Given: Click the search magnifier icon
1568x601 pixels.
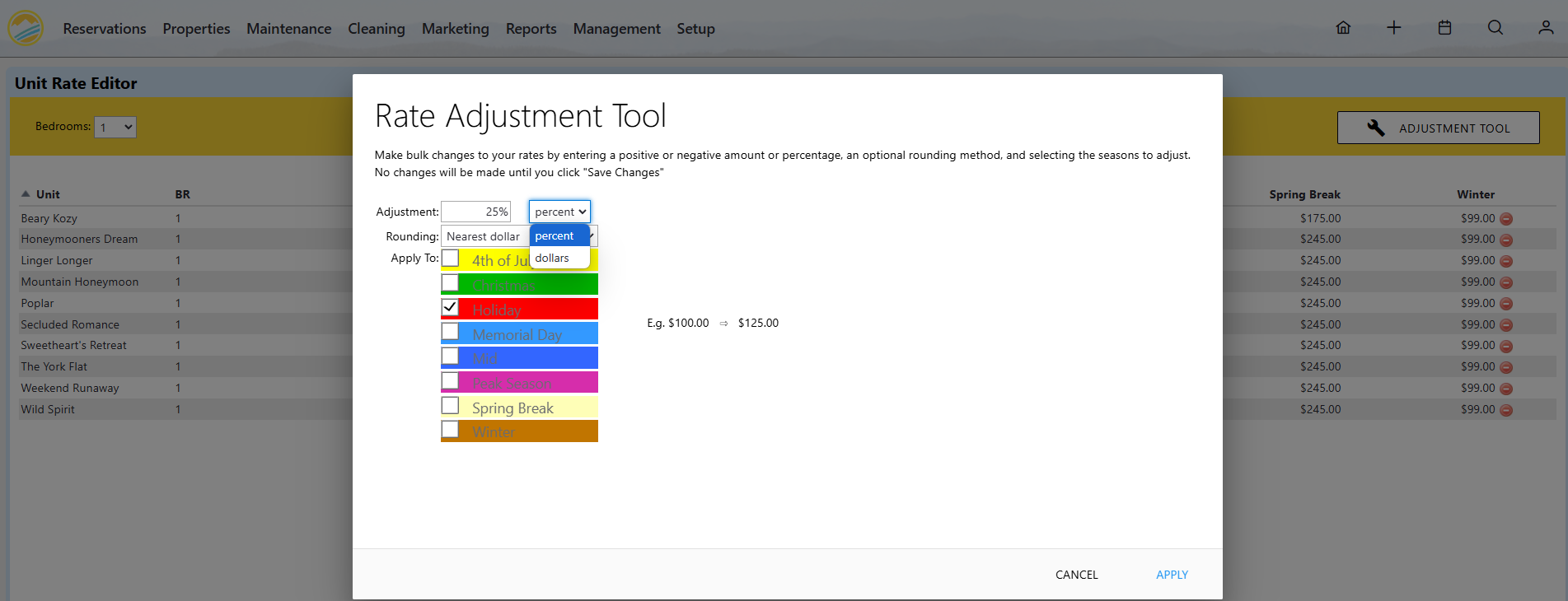Looking at the screenshot, I should (1495, 28).
